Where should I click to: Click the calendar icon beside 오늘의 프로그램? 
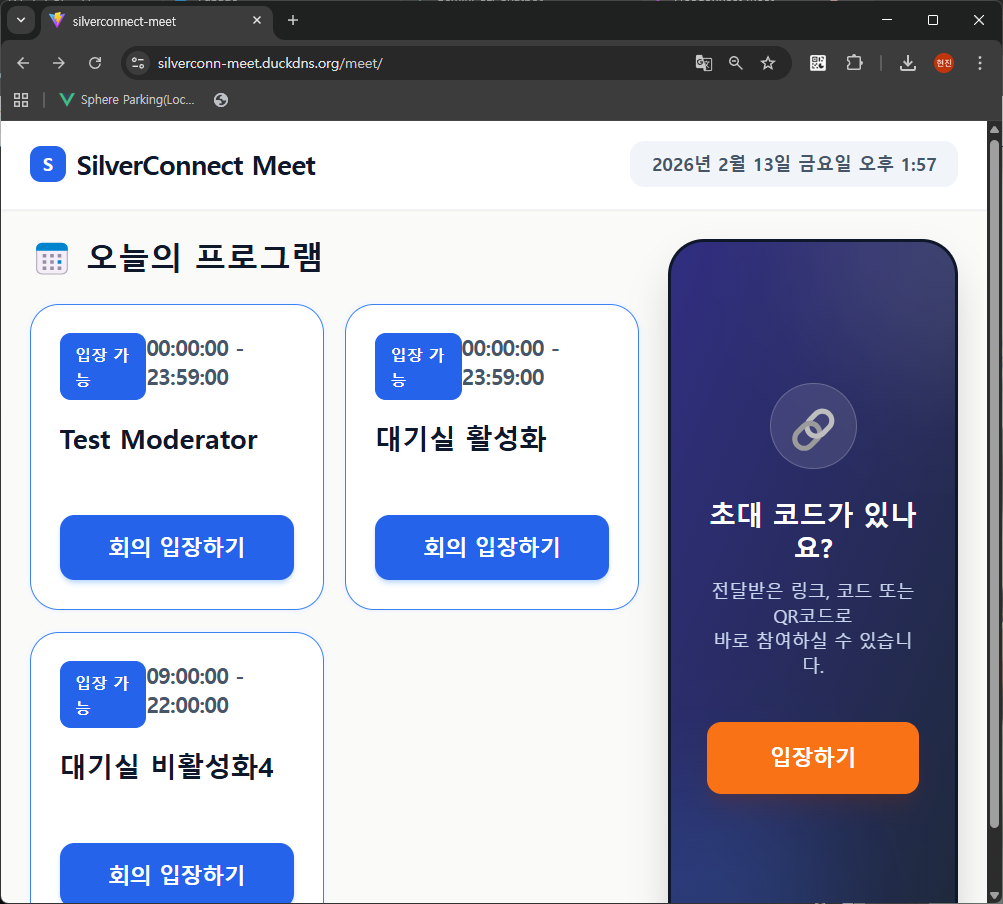point(52,259)
